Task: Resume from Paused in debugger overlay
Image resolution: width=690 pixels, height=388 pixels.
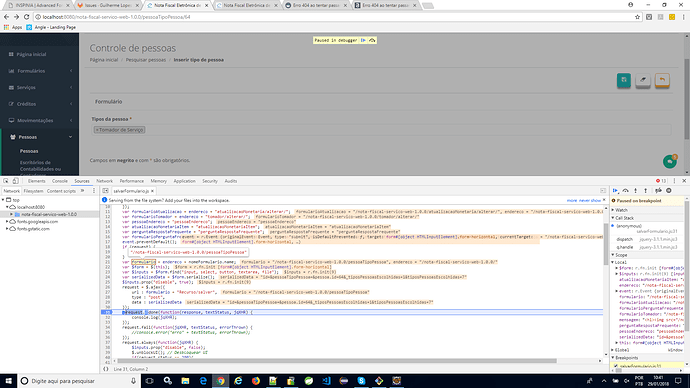Action: pos(363,40)
